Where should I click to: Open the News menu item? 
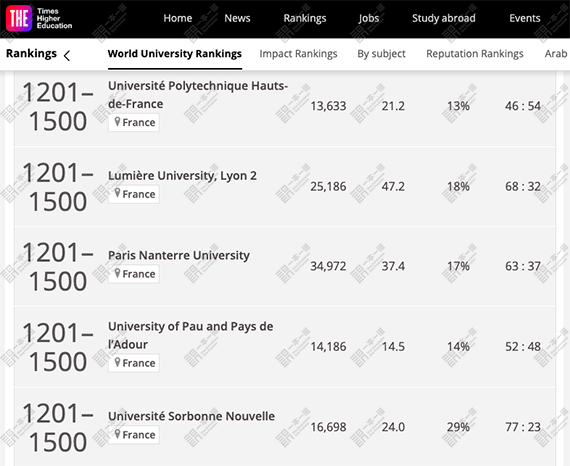tap(237, 18)
